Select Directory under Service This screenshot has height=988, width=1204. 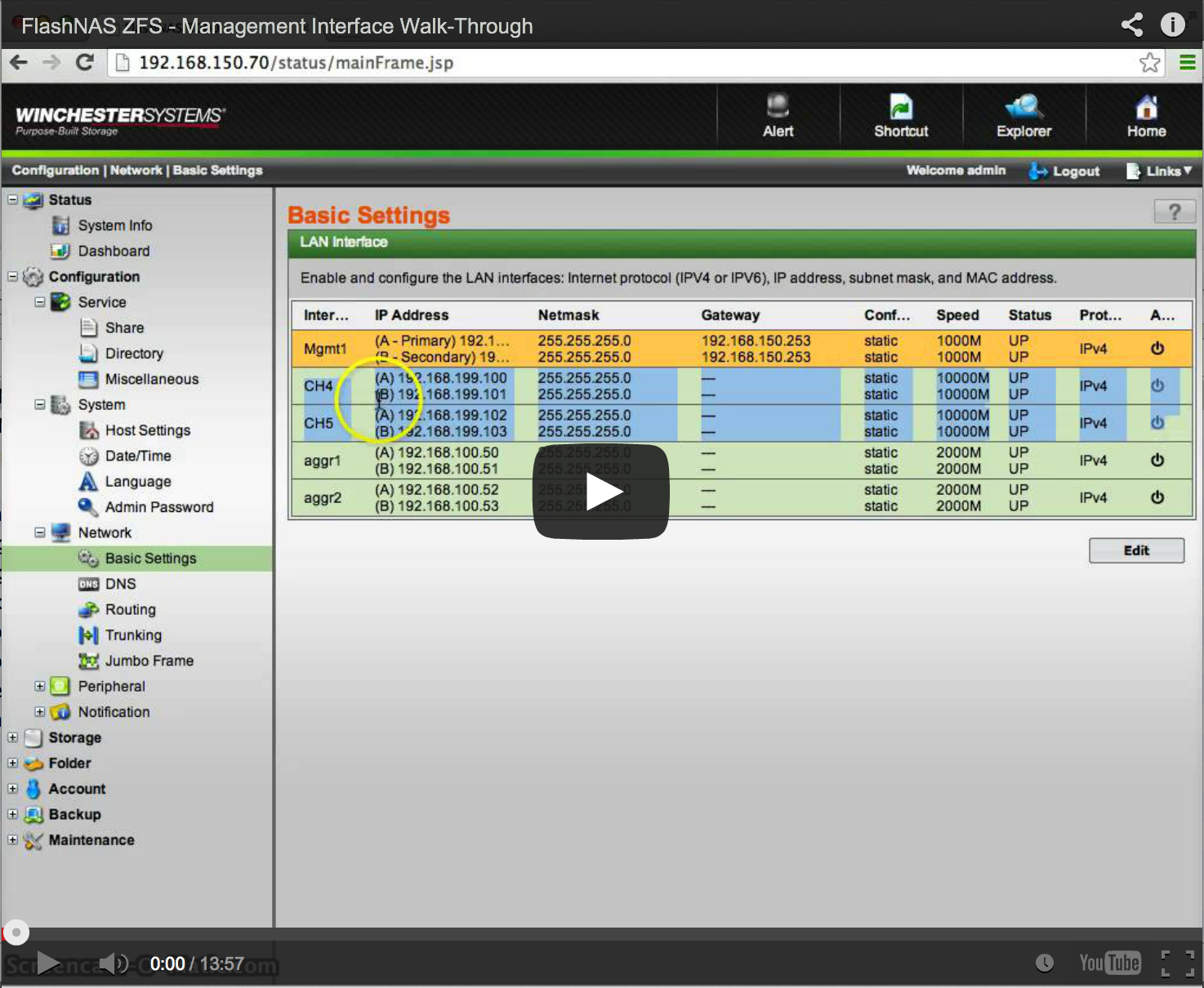[x=134, y=354]
